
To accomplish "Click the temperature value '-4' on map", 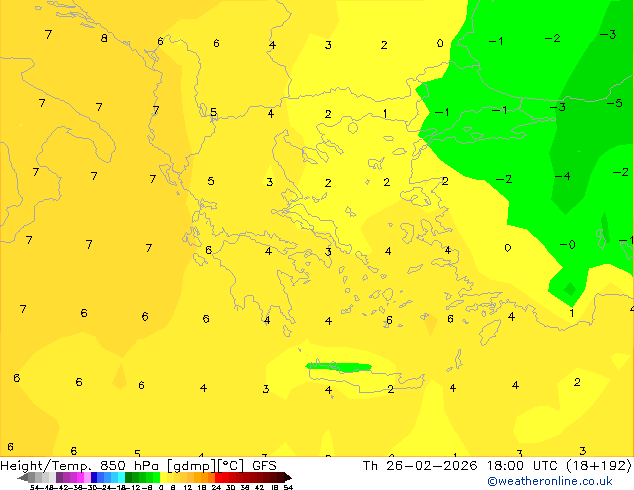I will point(562,176).
